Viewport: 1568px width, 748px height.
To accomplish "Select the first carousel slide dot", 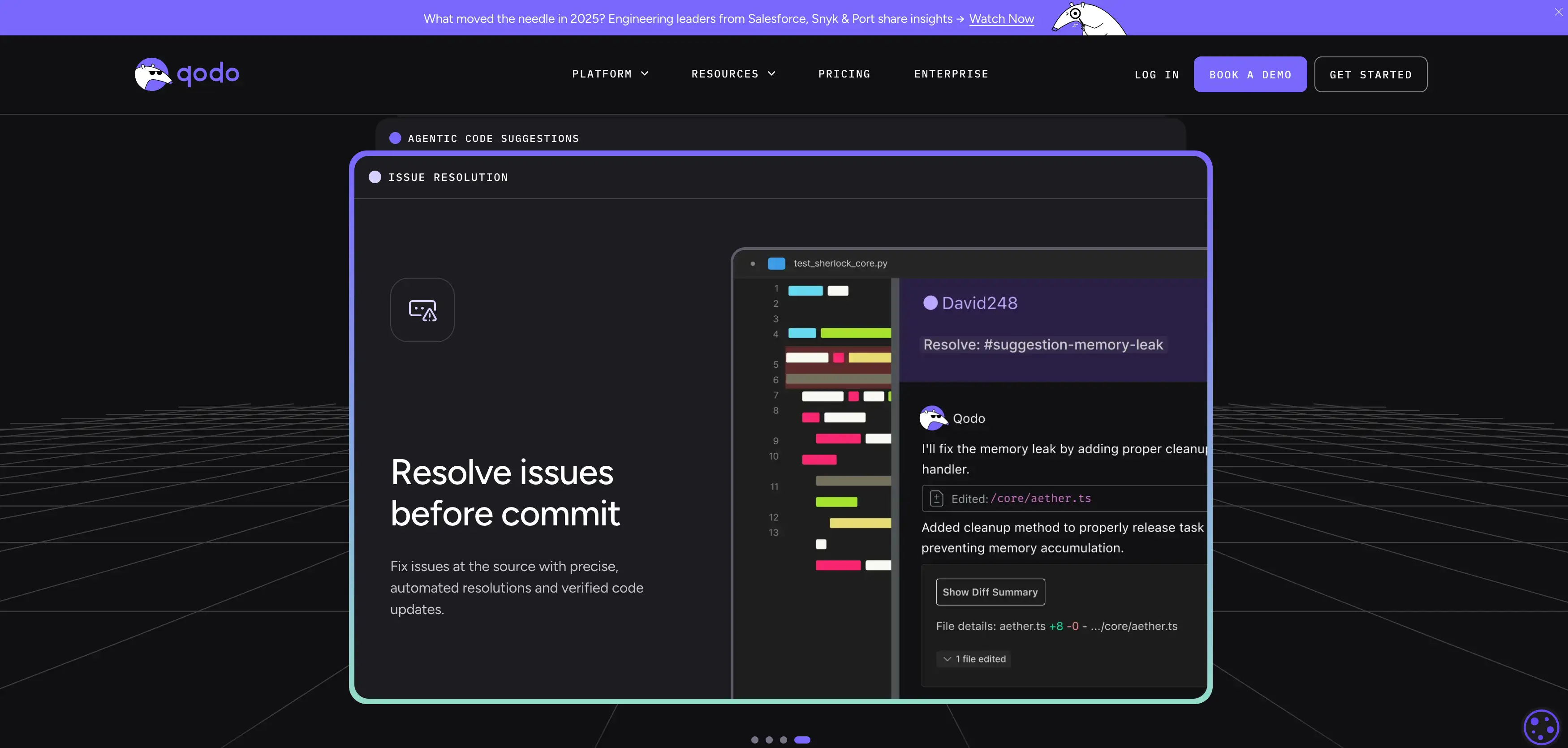I will (x=755, y=740).
